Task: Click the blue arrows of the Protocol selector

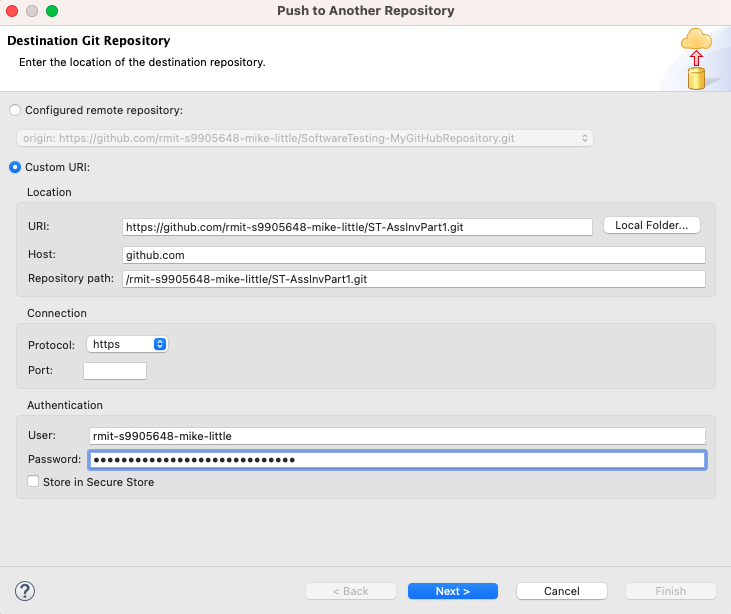Action: (x=160, y=345)
